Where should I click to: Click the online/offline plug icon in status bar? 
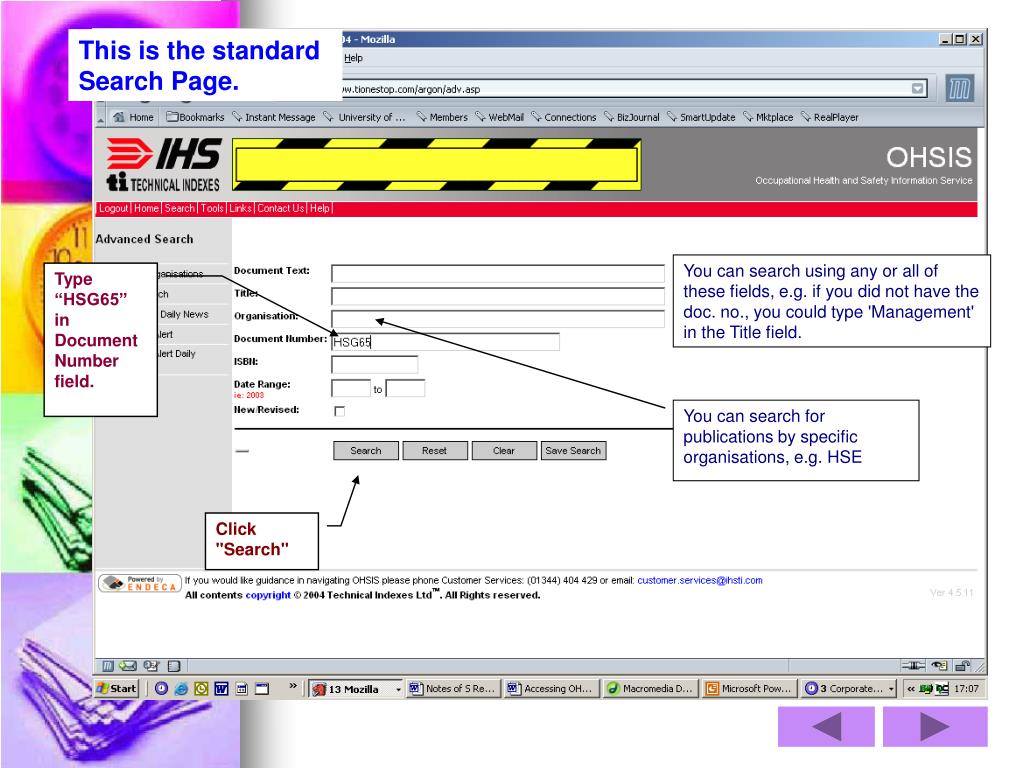pyautogui.click(x=914, y=665)
